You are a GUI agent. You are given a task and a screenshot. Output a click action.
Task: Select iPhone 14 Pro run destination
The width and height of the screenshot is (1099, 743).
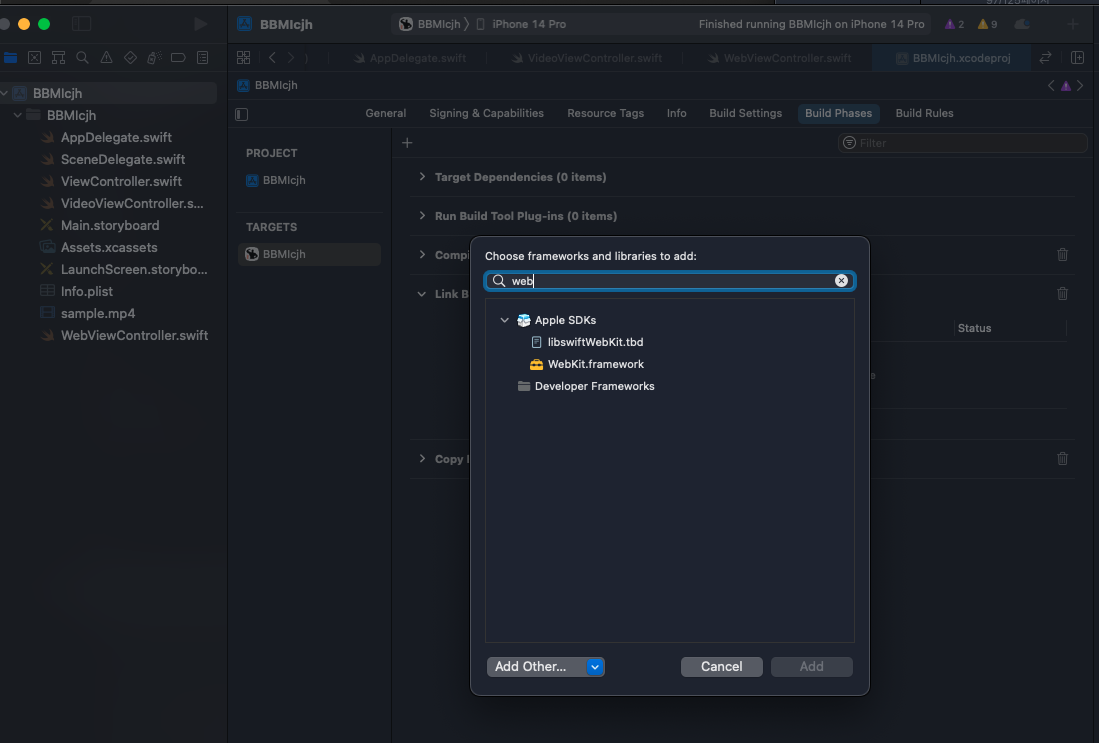(x=521, y=24)
